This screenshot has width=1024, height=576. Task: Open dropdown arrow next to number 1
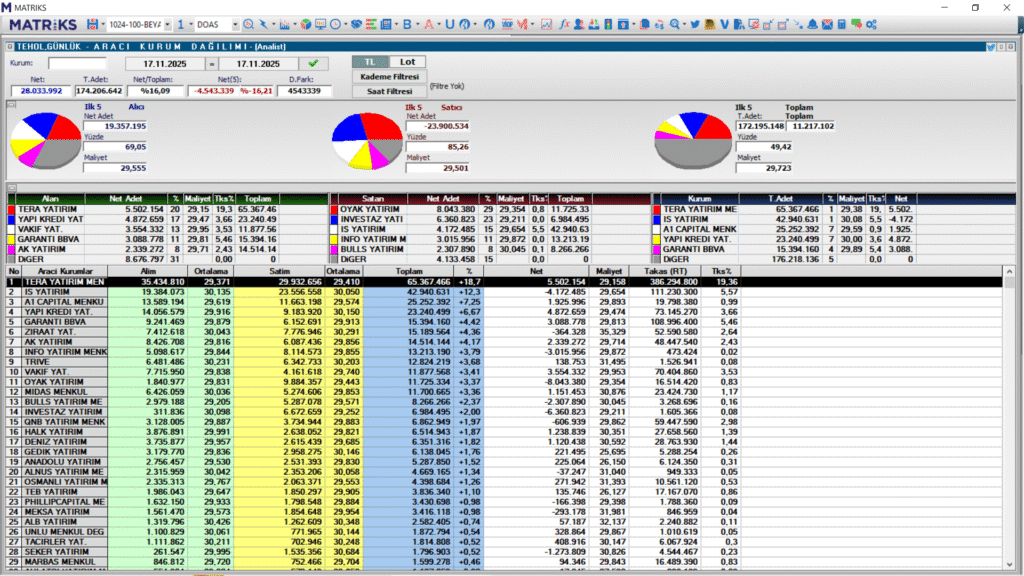[191, 24]
